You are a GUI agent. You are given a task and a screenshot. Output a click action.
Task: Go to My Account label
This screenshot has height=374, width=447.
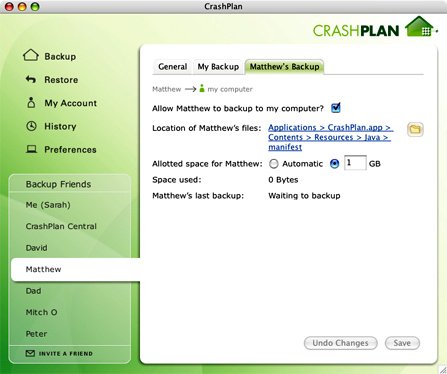(71, 103)
